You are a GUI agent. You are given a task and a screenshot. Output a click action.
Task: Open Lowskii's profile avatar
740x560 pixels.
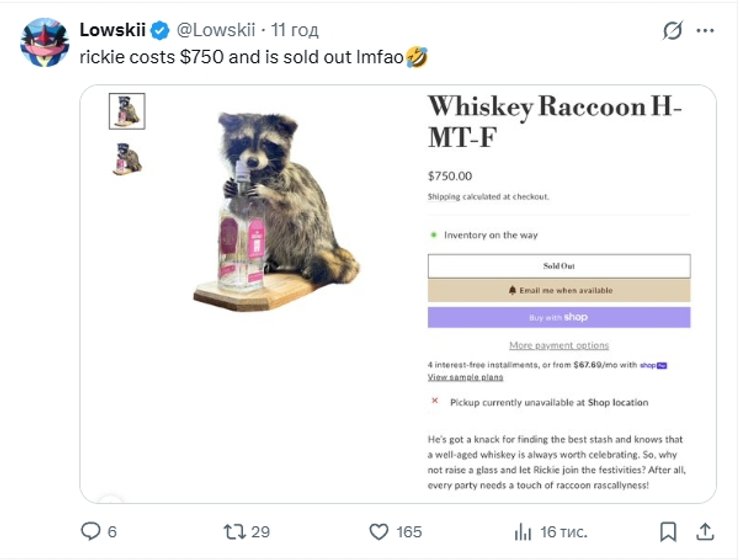(x=45, y=43)
